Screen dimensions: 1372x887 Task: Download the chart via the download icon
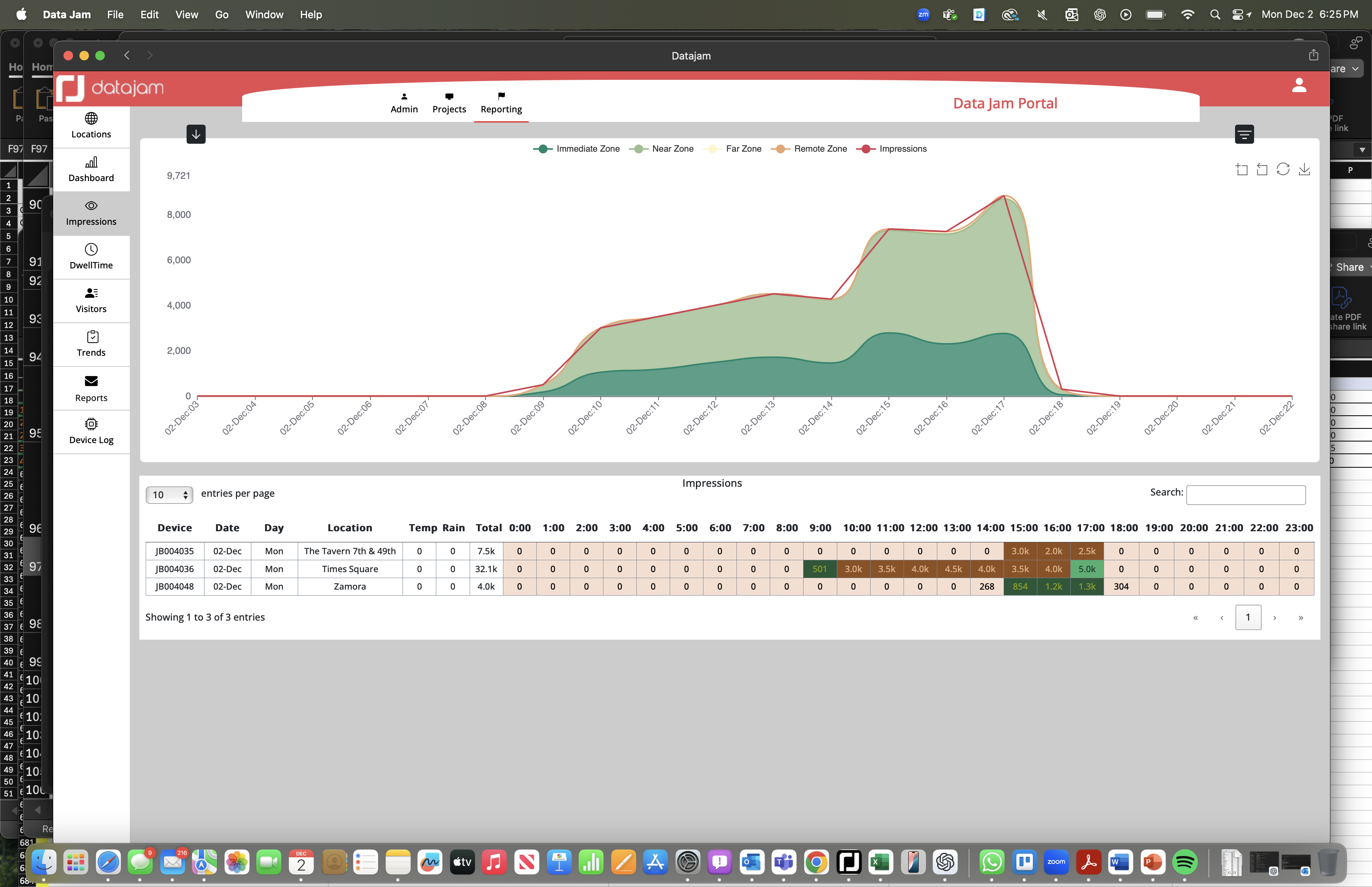1305,169
